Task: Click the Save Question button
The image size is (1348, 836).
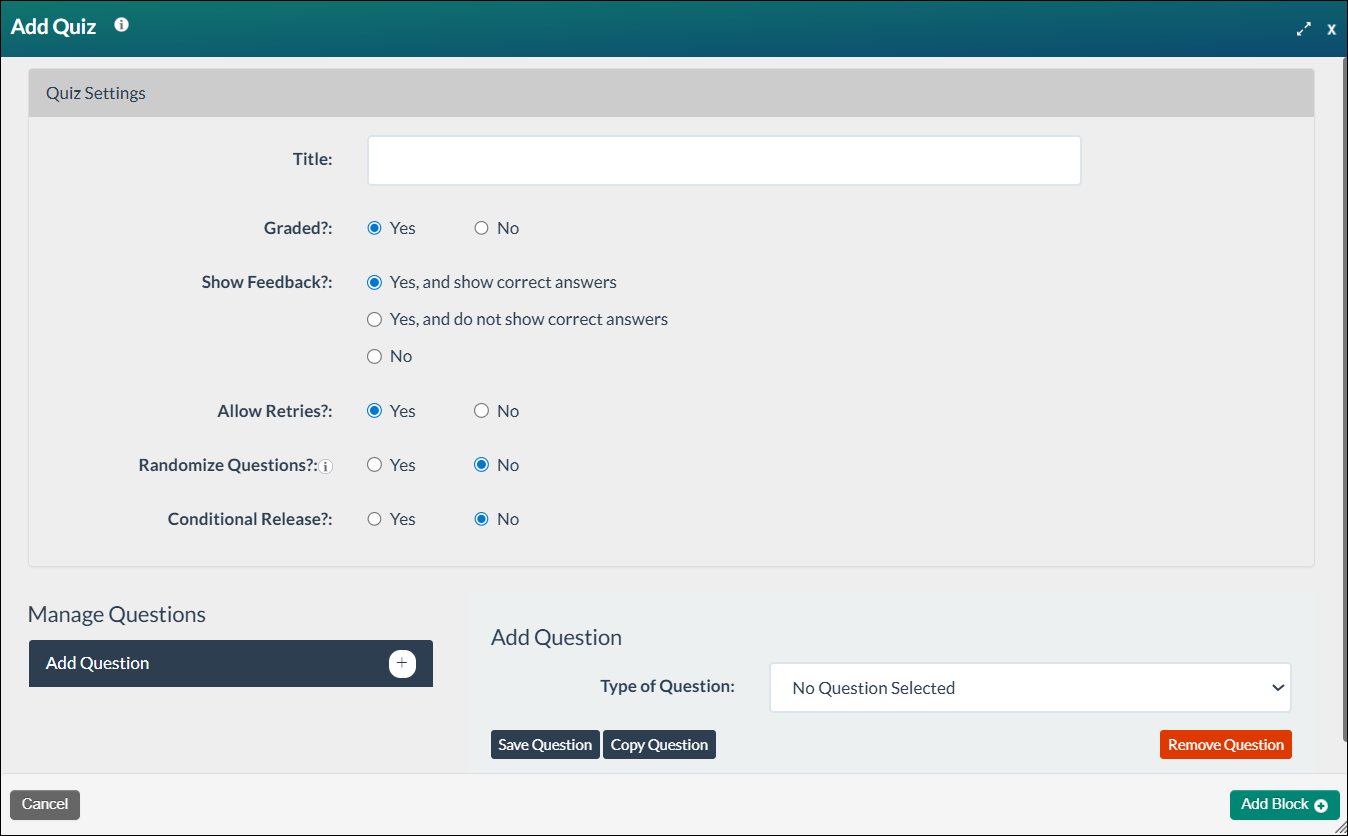Action: pos(545,744)
